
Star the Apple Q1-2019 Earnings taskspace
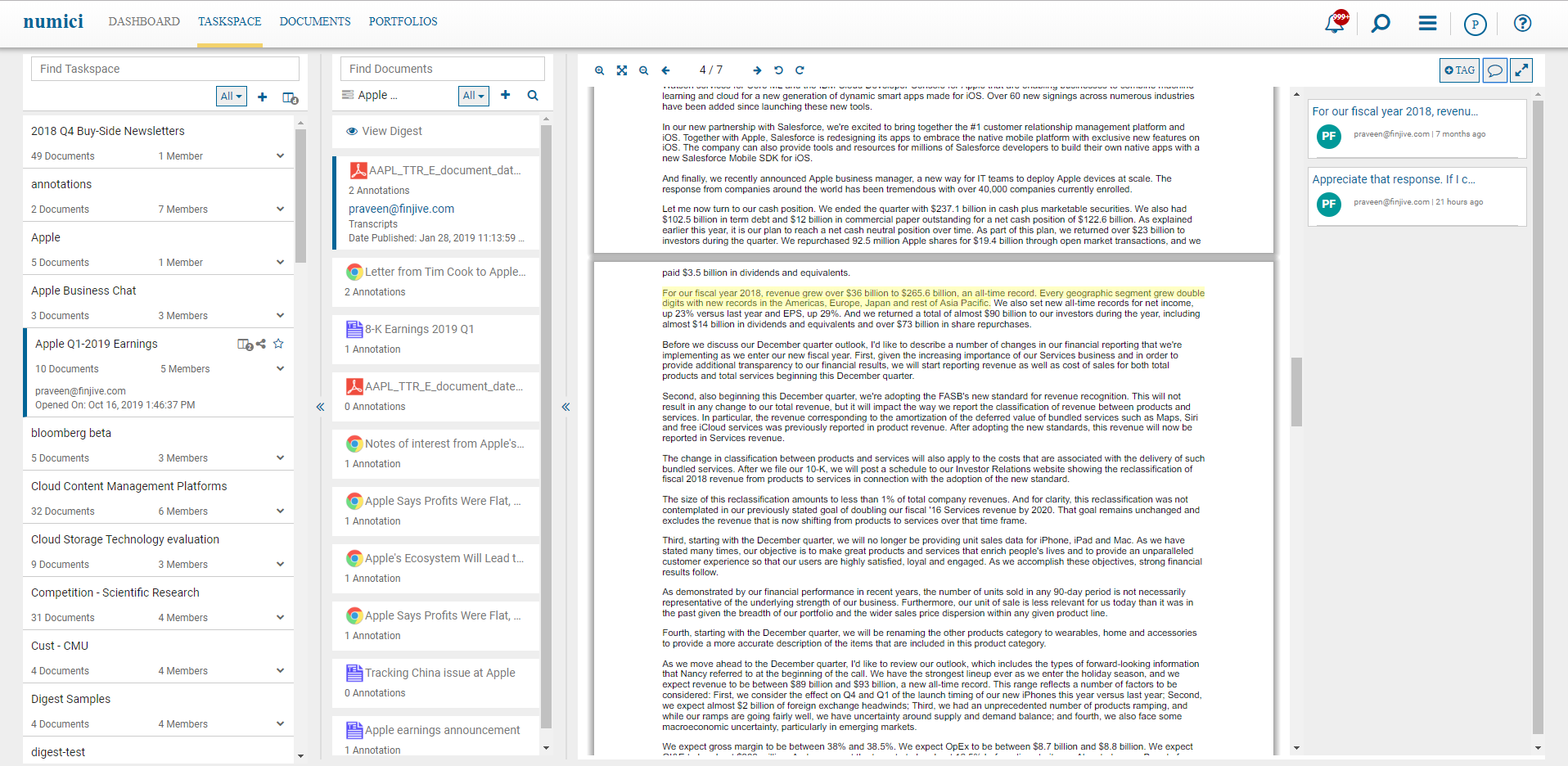[278, 344]
